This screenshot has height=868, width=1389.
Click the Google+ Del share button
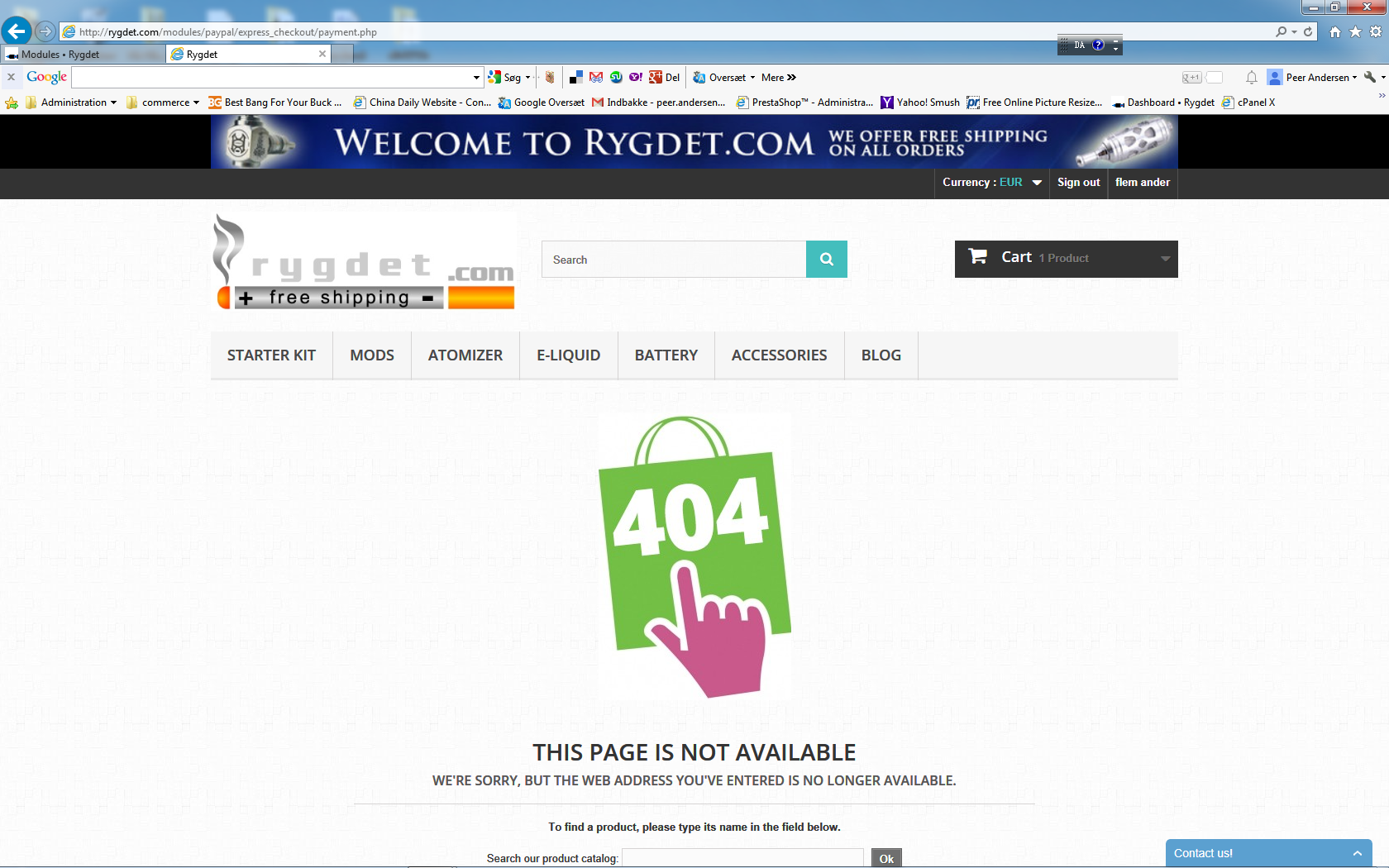click(x=665, y=78)
